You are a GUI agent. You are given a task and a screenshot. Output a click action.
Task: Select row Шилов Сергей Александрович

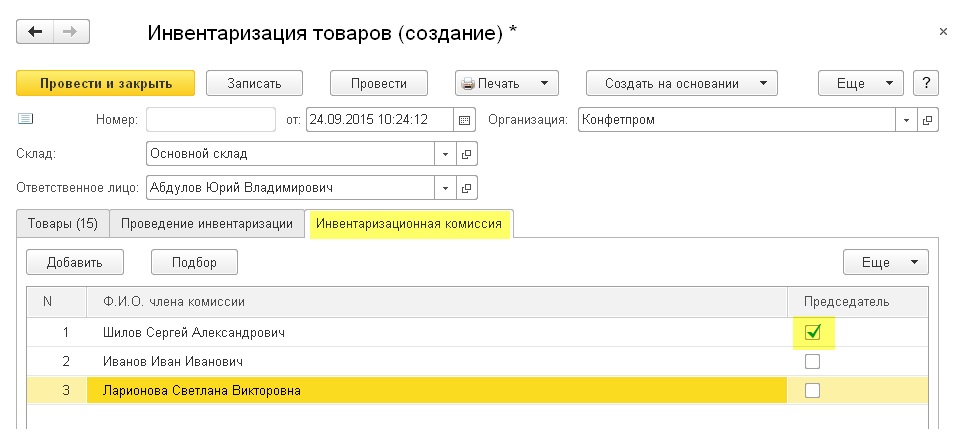click(477, 333)
